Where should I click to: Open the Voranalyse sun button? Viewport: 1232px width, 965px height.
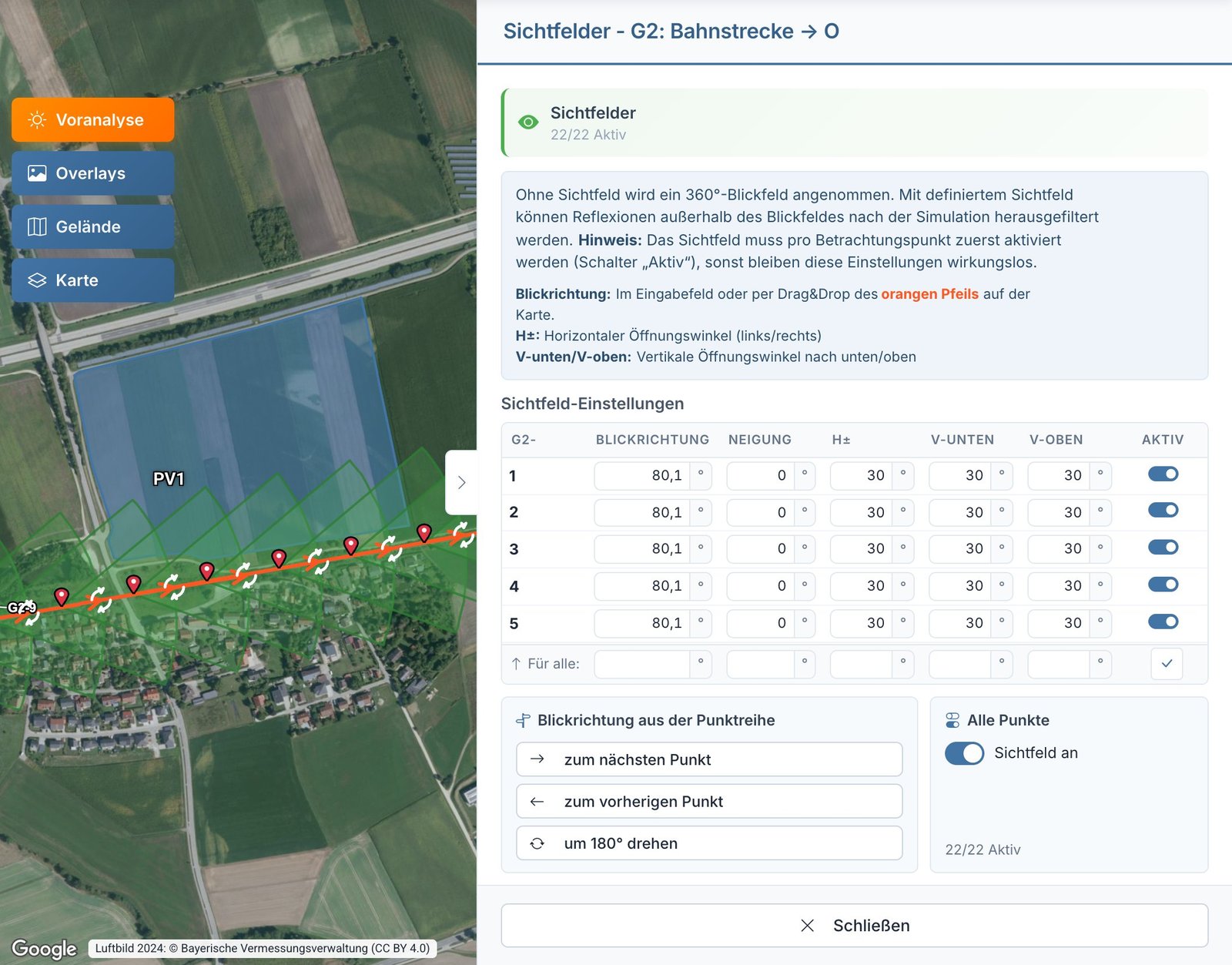[x=92, y=119]
